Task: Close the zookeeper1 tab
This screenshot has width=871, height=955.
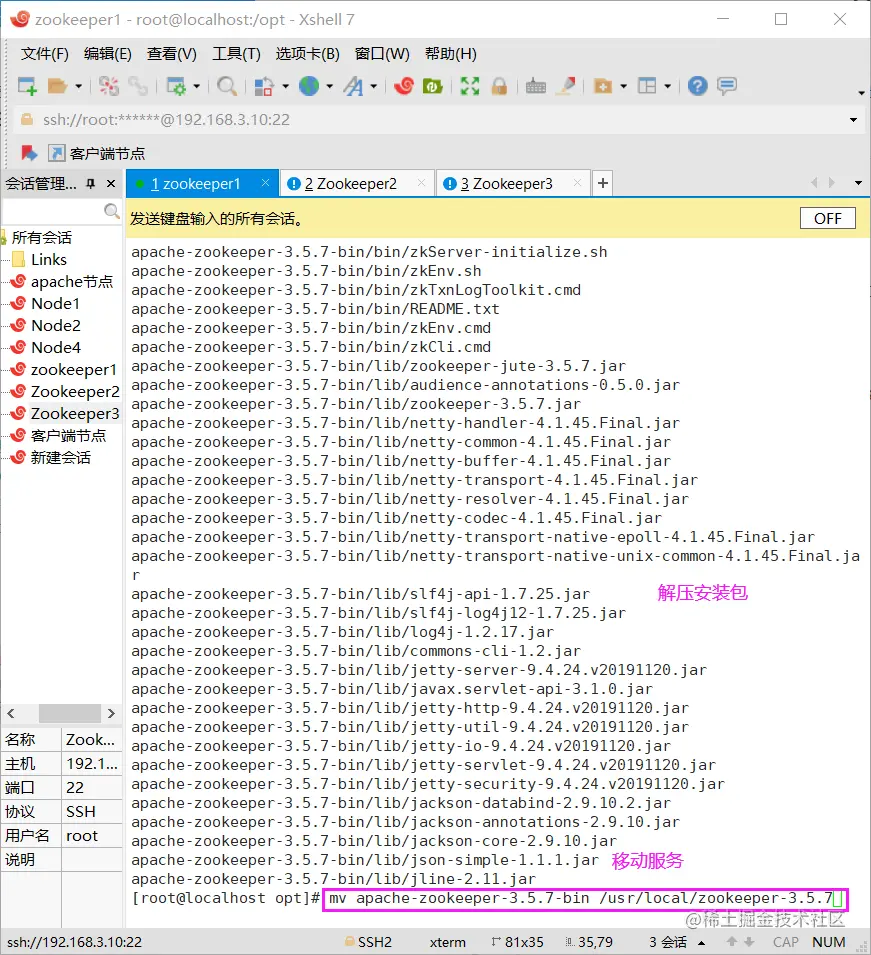Action: (x=265, y=183)
